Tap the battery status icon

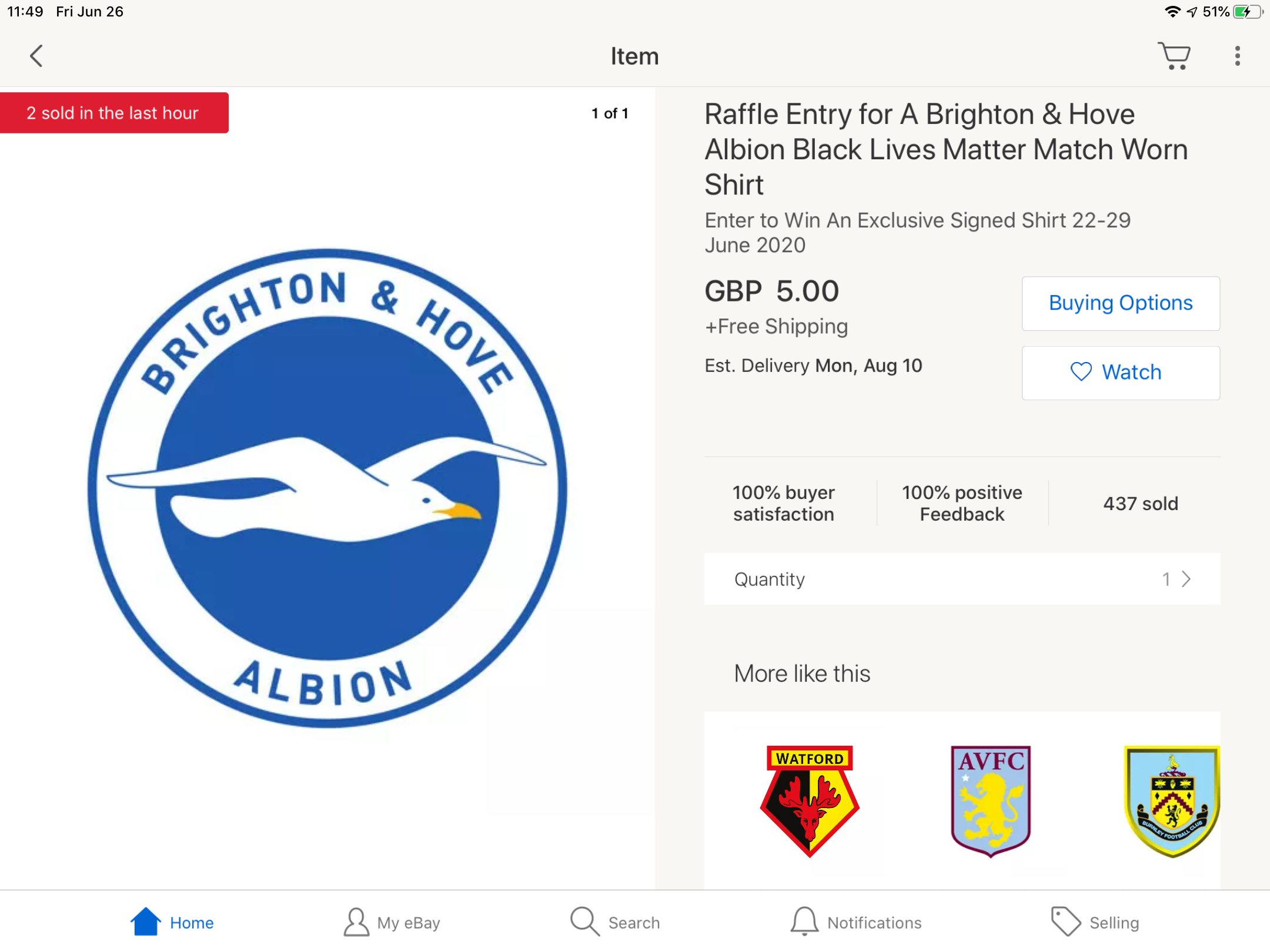coord(1248,12)
